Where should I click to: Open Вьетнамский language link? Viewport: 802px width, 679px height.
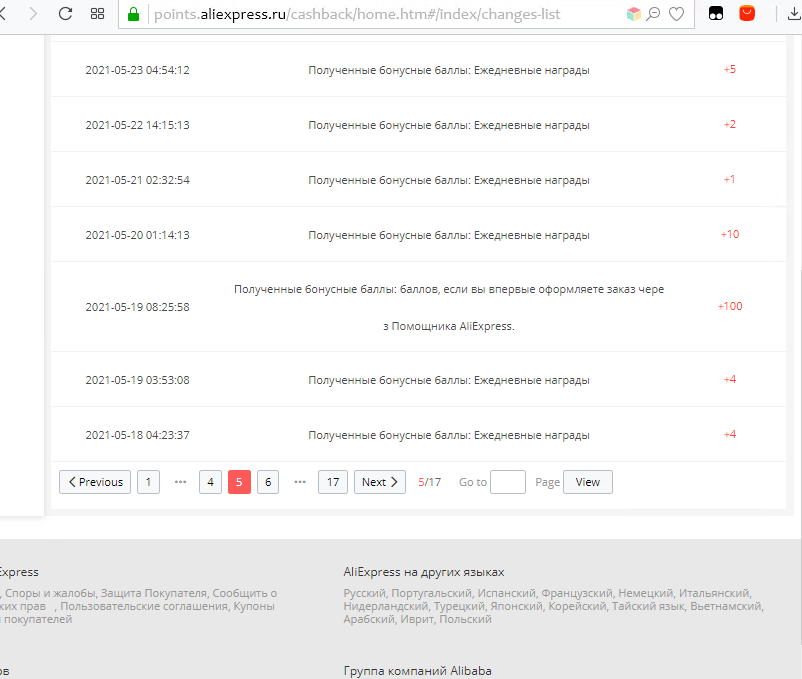(727, 606)
